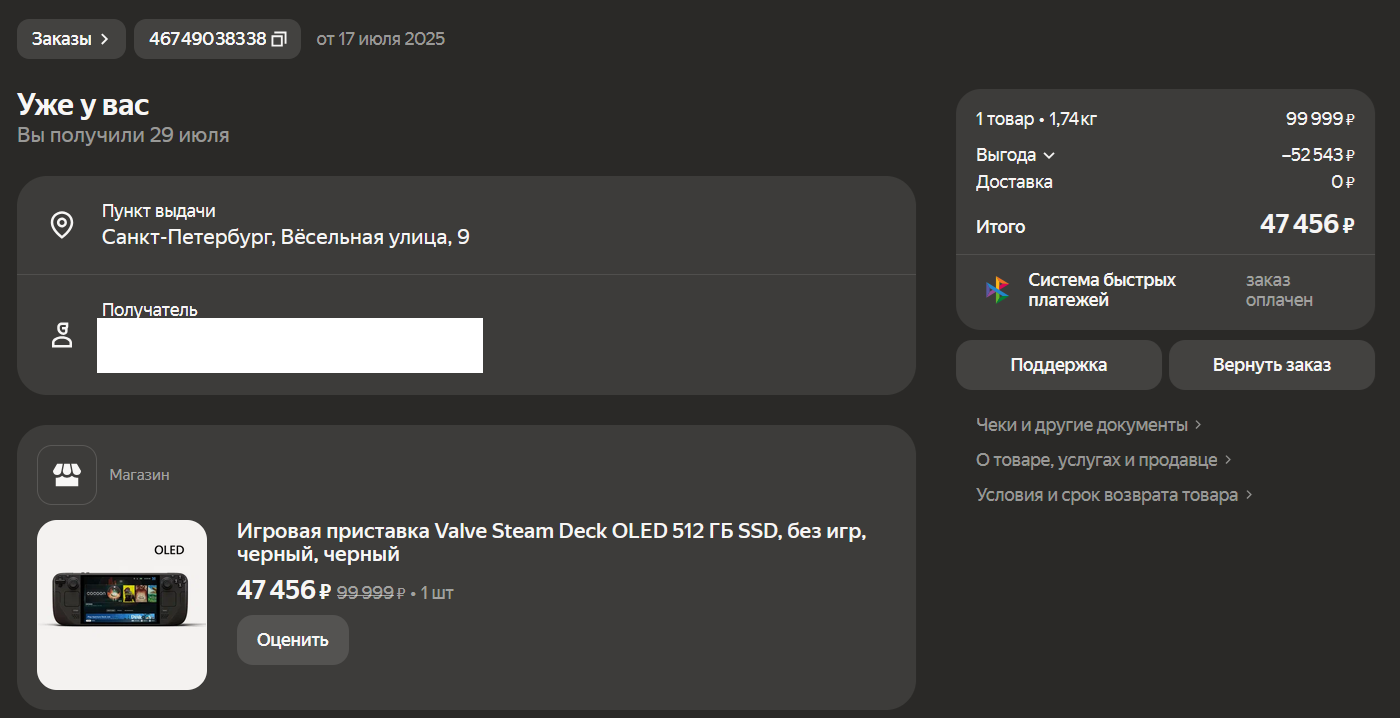The height and width of the screenshot is (718, 1400).
Task: Copy order number using the copy icon
Action: [x=279, y=39]
